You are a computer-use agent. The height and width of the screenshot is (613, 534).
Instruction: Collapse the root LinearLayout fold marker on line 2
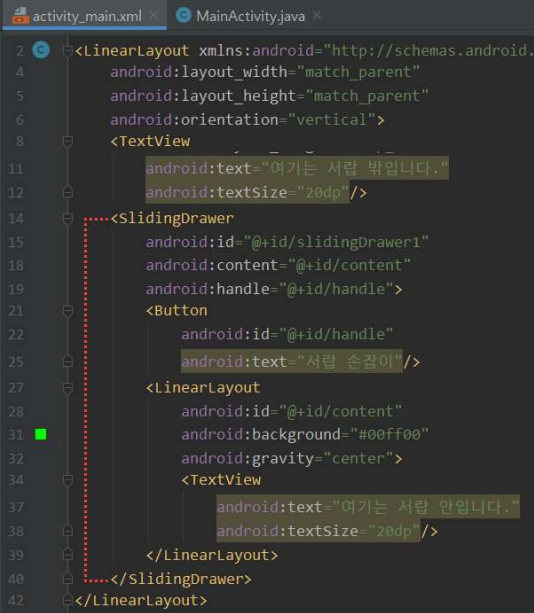point(68,51)
